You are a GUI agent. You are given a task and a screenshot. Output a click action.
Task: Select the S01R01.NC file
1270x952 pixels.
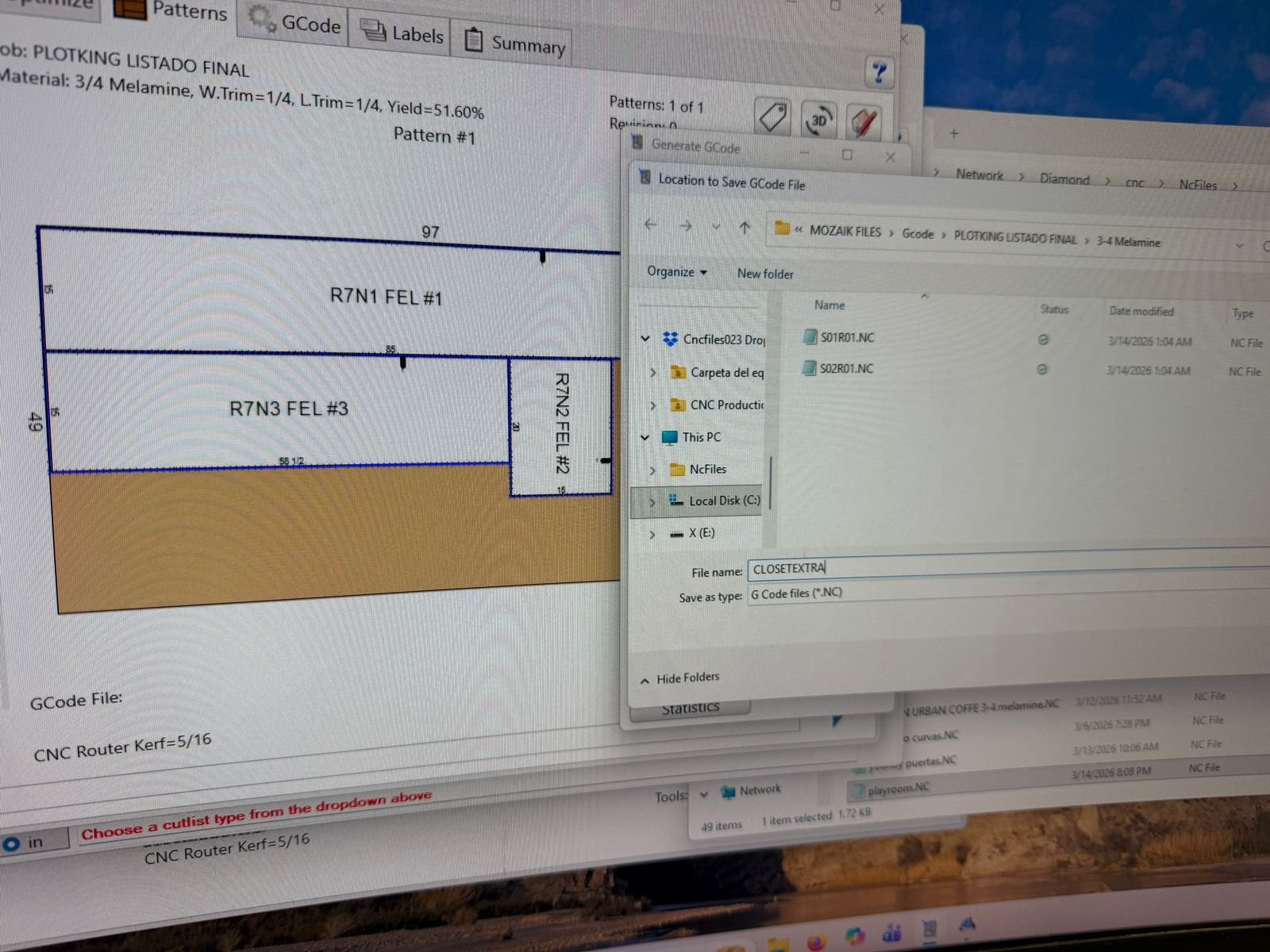(x=847, y=337)
